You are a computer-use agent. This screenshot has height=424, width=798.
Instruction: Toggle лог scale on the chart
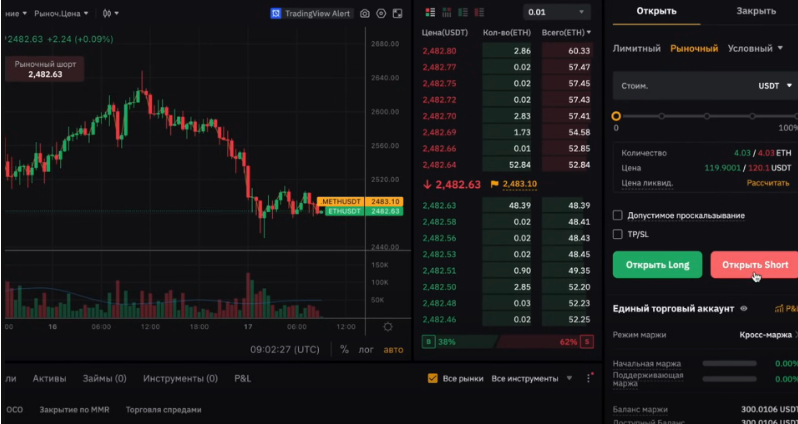366,350
